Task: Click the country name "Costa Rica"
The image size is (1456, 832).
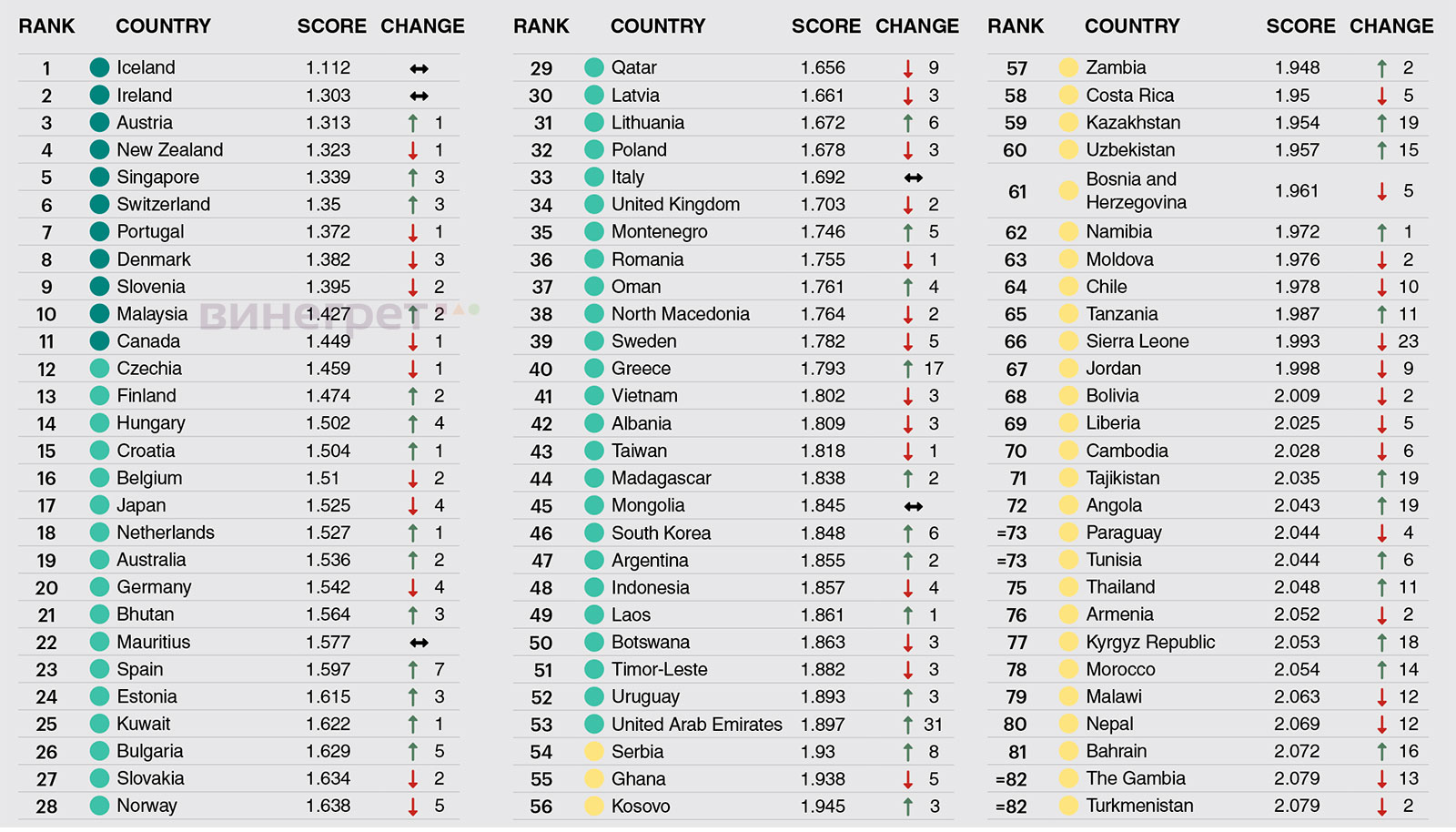Action: (1130, 96)
